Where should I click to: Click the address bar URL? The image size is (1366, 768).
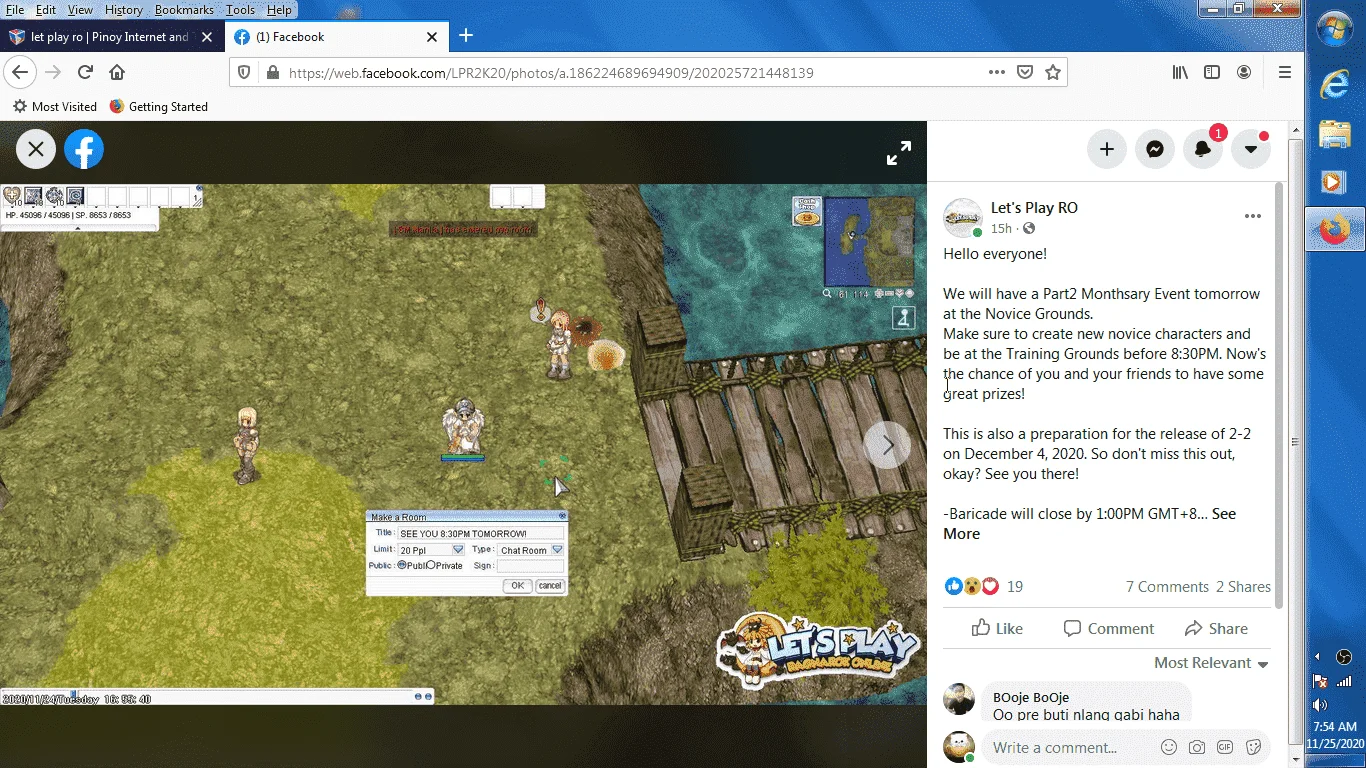point(551,73)
